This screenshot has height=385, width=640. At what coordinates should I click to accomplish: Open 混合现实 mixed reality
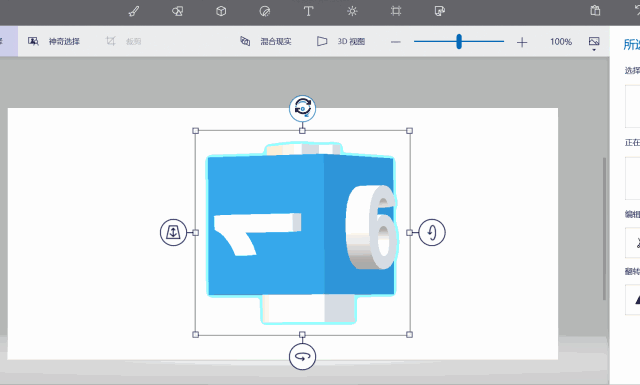pos(265,41)
